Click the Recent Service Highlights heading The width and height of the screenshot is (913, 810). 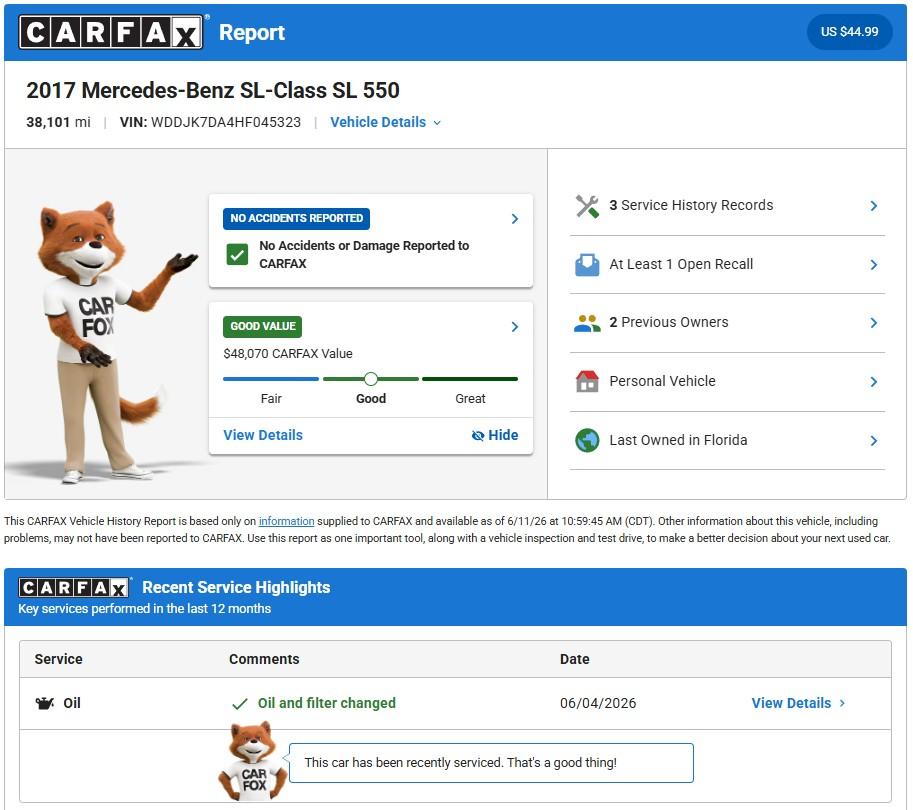236,587
